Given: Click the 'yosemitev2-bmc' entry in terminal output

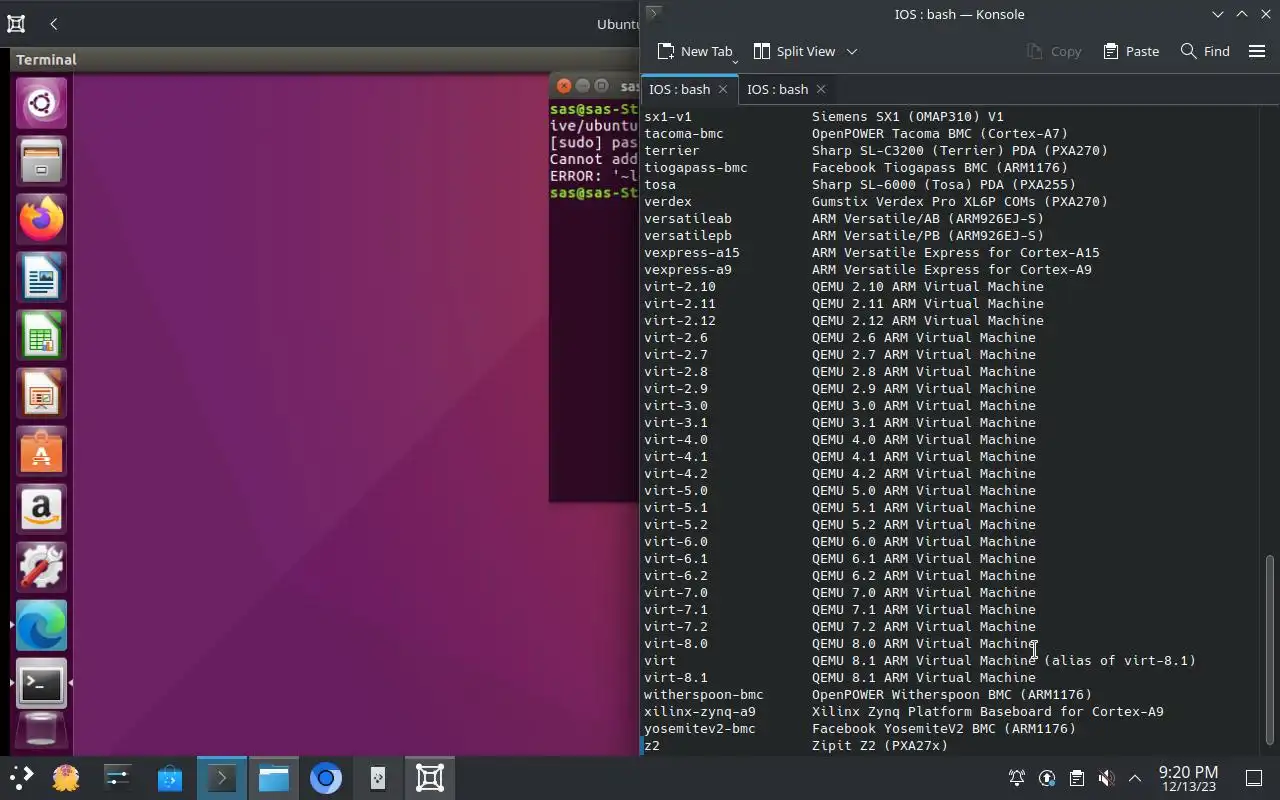Looking at the screenshot, I should [x=700, y=729].
